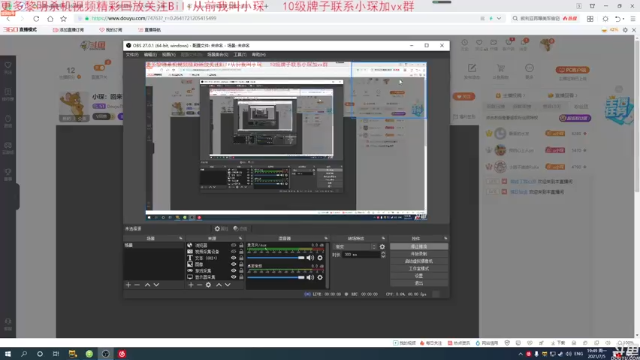Bookmark page with star icon
The height and width of the screenshot is (360, 640).
(64, 19)
